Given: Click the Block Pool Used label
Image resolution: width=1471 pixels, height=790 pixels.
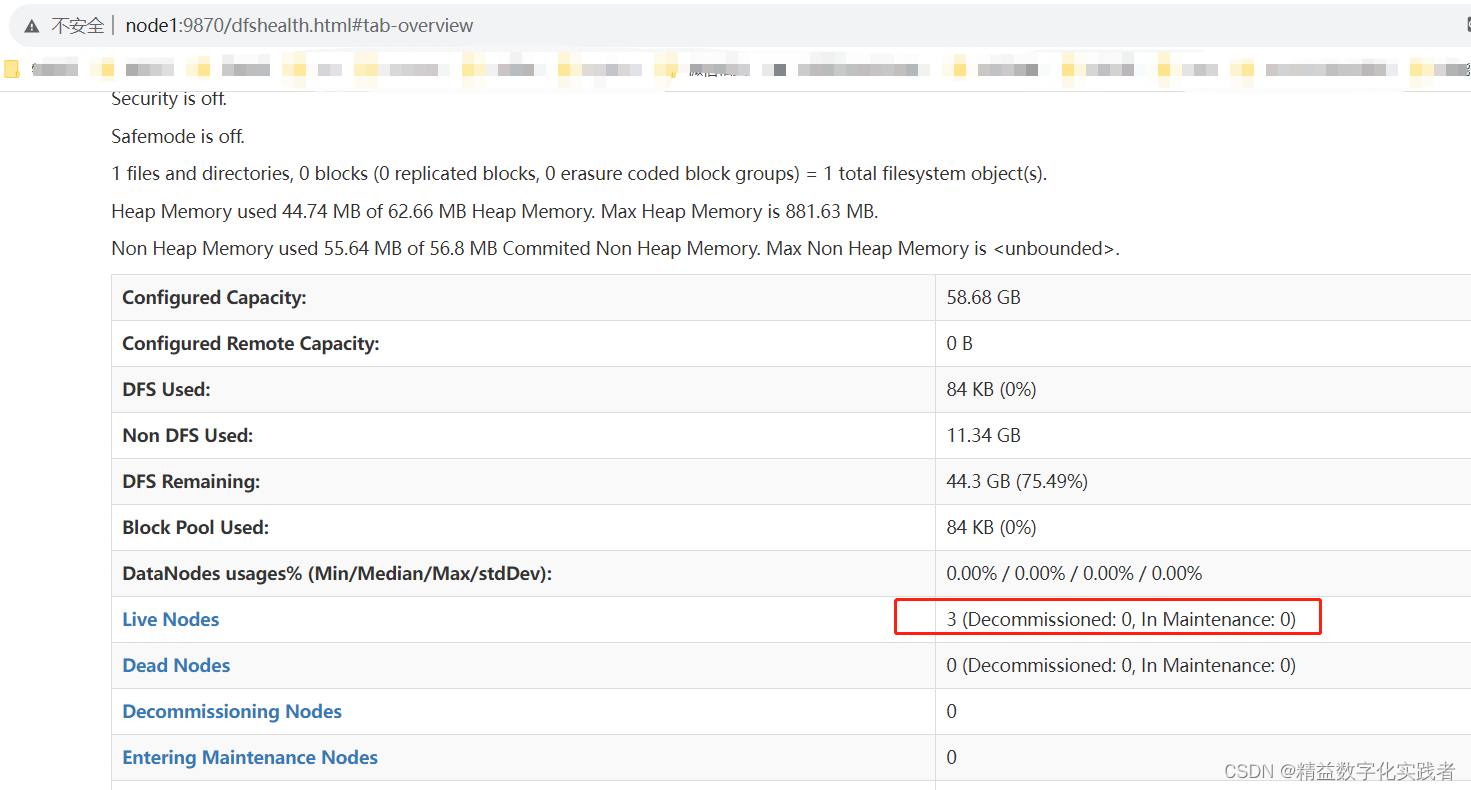Looking at the screenshot, I should click(x=196, y=527).
